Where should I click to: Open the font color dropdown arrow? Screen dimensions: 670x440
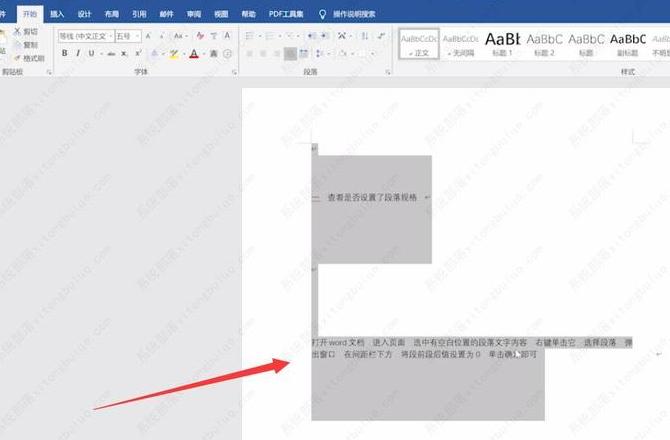[204, 54]
